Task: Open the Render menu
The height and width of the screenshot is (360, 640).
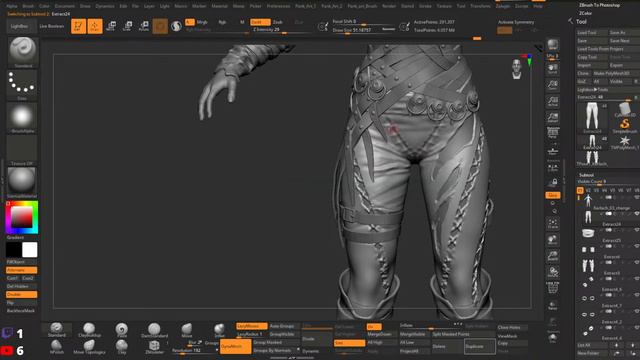Action: [x=389, y=6]
